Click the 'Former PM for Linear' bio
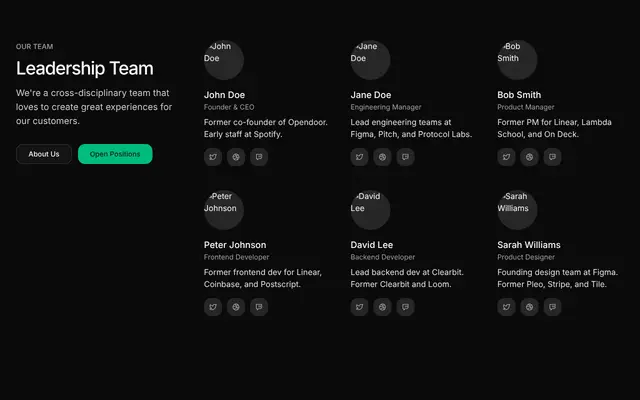This screenshot has width=640, height=400. (x=554, y=128)
